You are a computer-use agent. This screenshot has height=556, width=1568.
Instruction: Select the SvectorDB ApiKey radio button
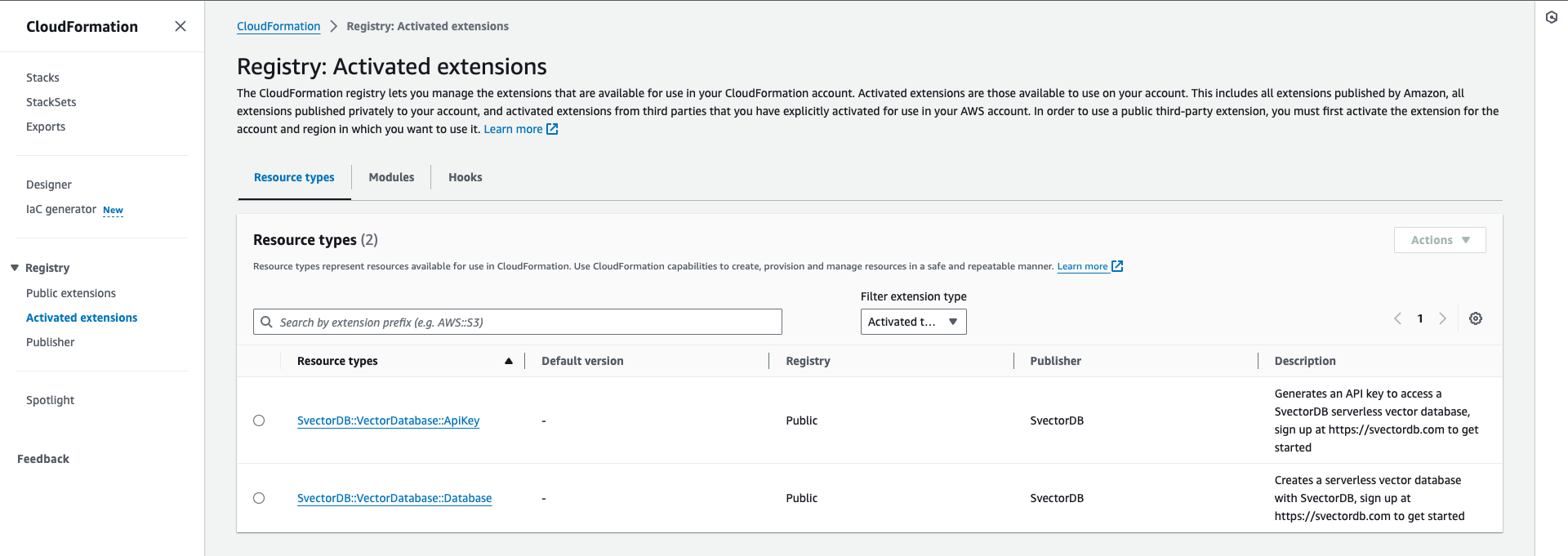pyautogui.click(x=259, y=420)
